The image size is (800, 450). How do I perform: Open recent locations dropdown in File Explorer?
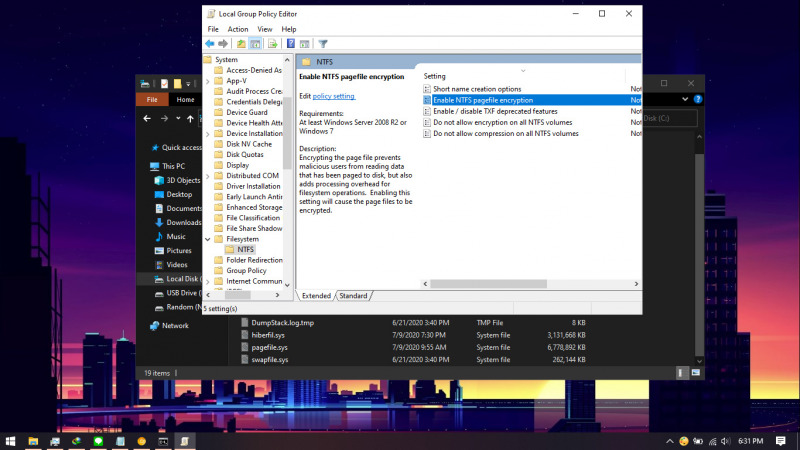tap(178, 118)
